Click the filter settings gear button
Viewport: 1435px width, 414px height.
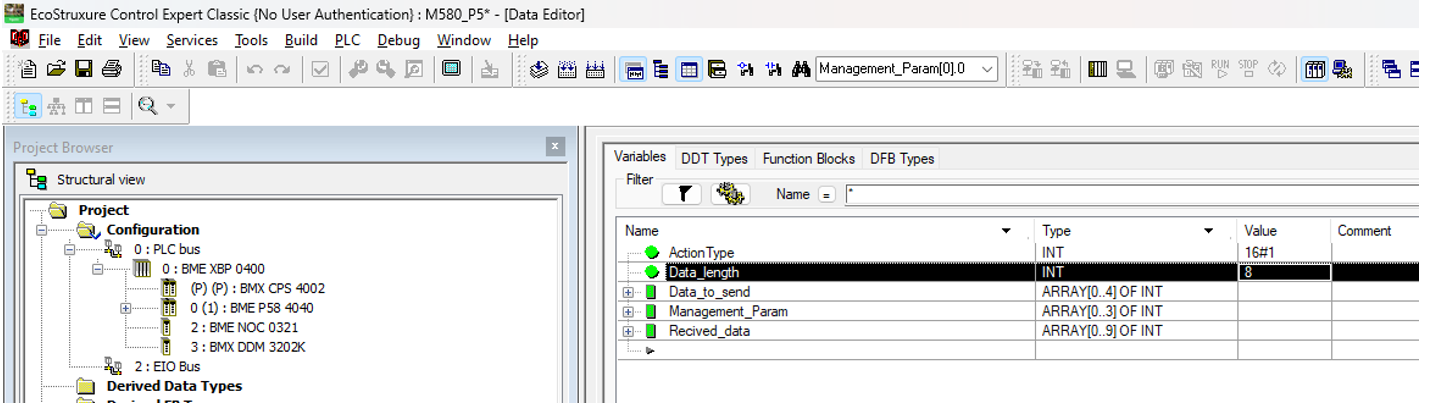(731, 194)
